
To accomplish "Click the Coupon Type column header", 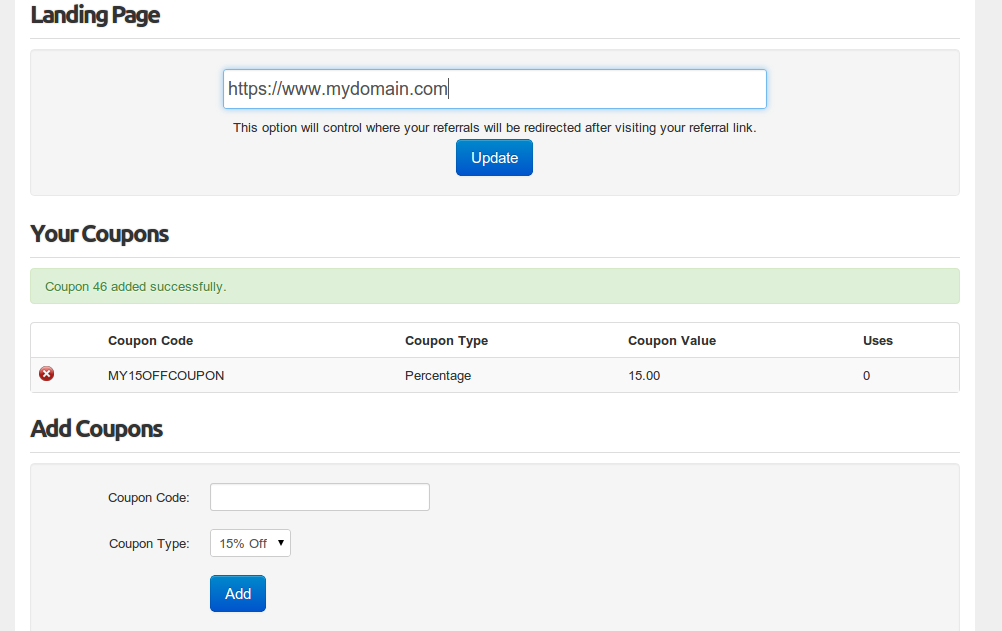I will point(447,341).
